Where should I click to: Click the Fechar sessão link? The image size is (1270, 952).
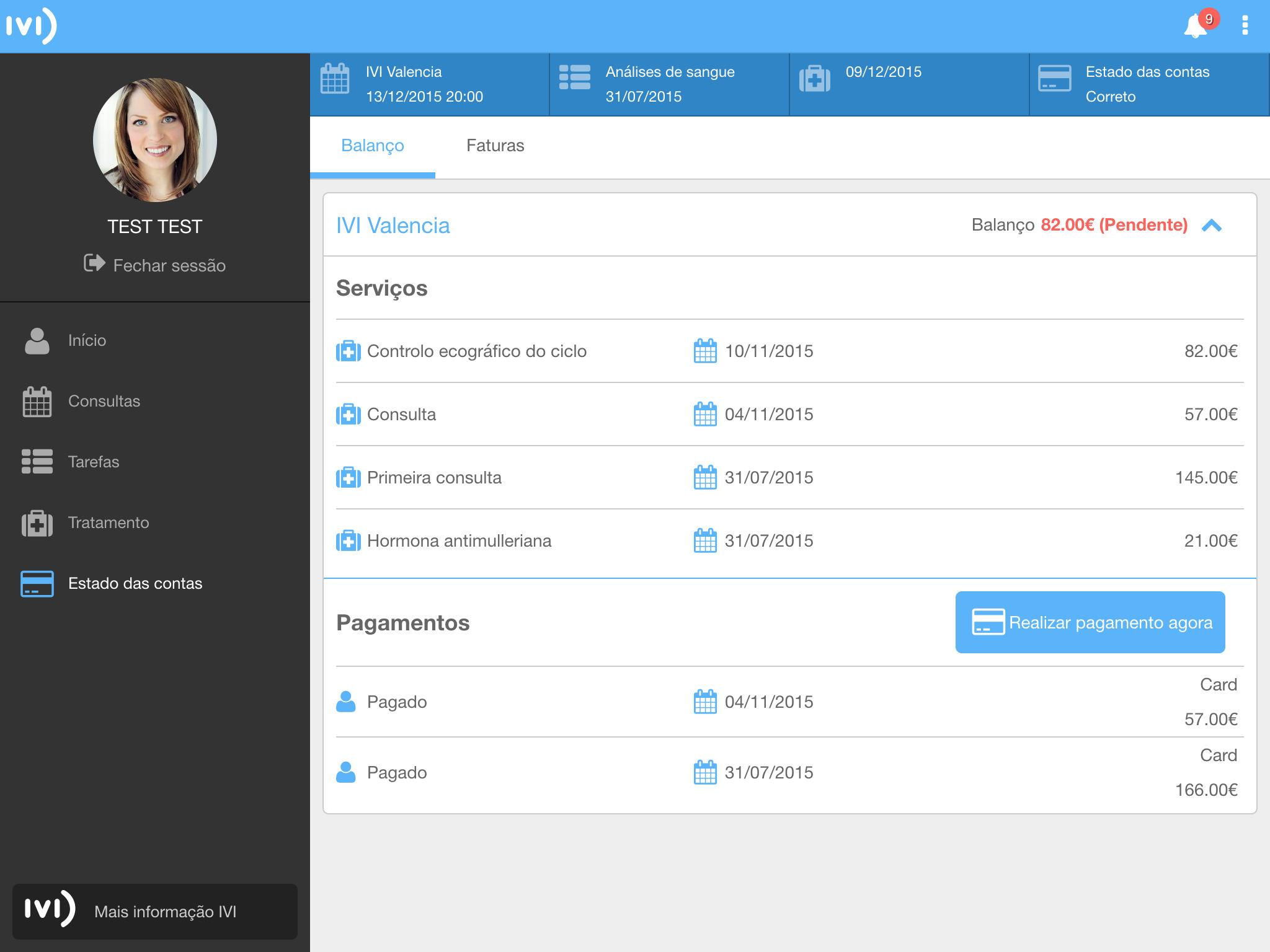click(169, 266)
